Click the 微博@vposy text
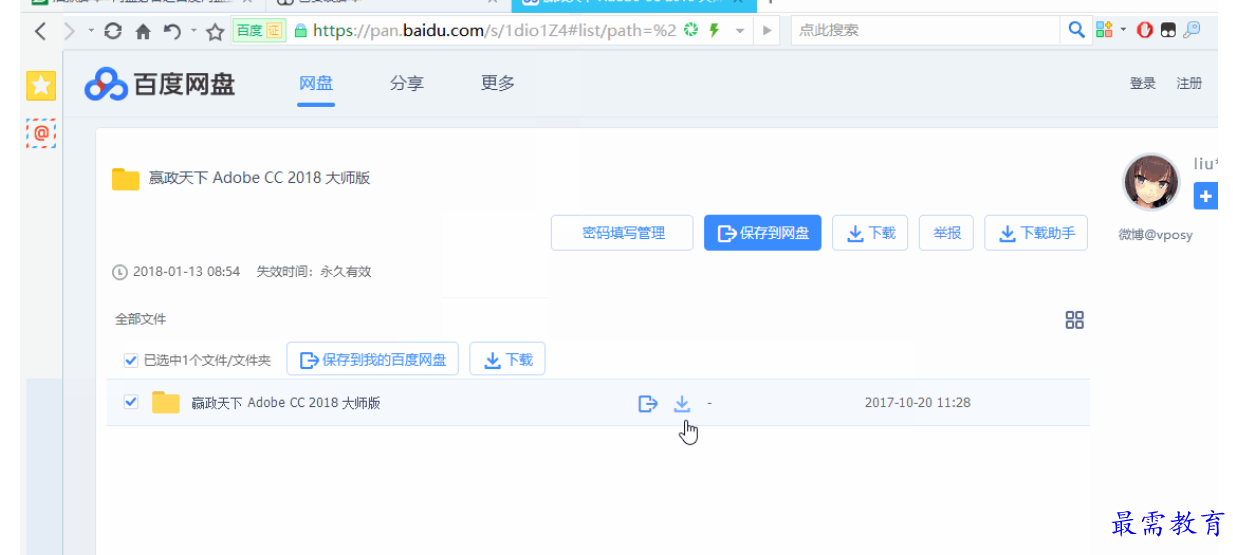Image resolution: width=1233 pixels, height=555 pixels. click(1155, 235)
